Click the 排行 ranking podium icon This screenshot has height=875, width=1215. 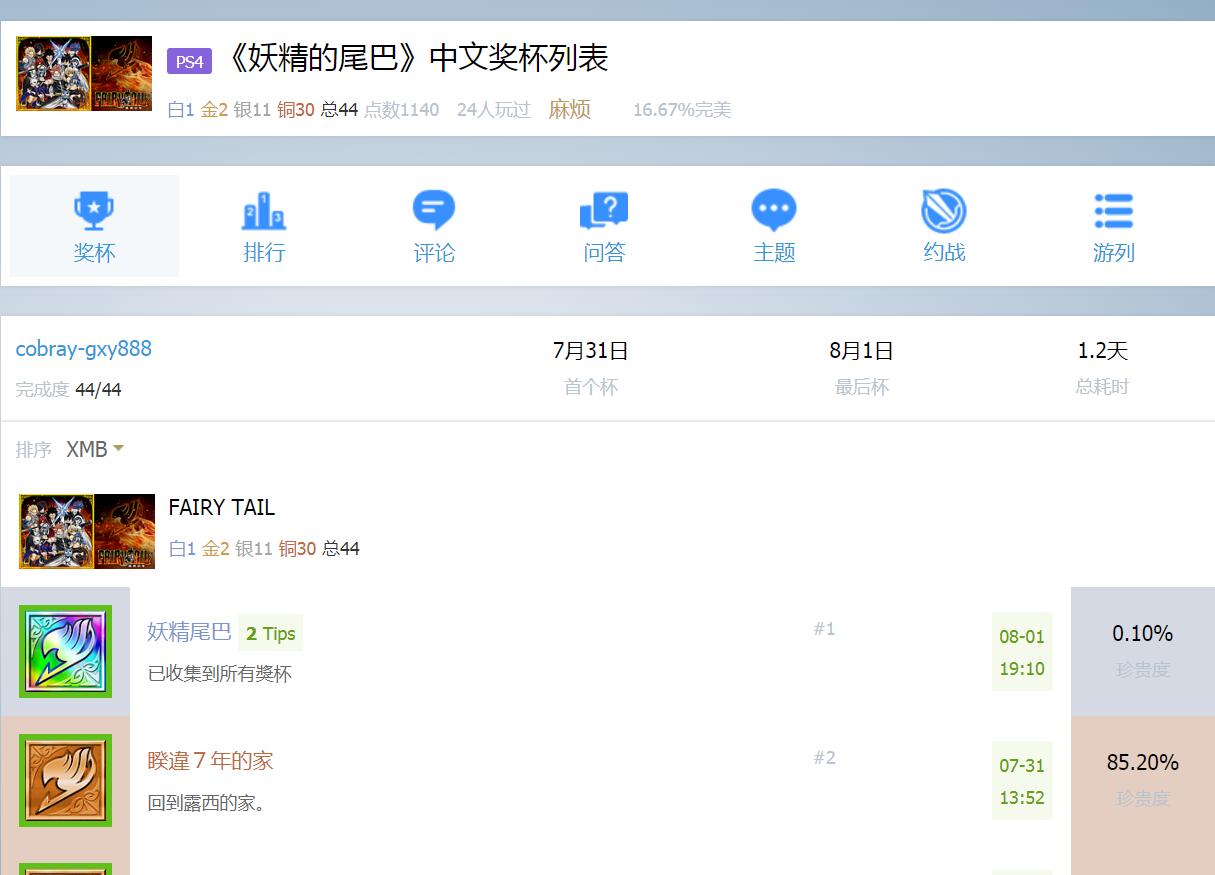tap(264, 211)
